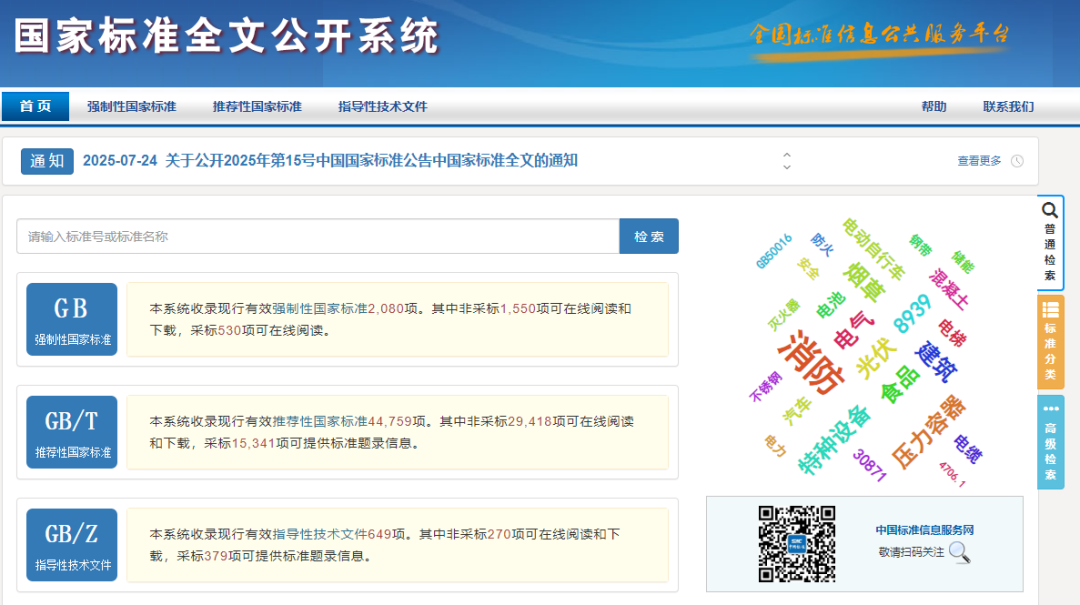The height and width of the screenshot is (605, 1080).
Task: Open the GB/Z 指导性技术文件 tile
Action: (x=72, y=545)
